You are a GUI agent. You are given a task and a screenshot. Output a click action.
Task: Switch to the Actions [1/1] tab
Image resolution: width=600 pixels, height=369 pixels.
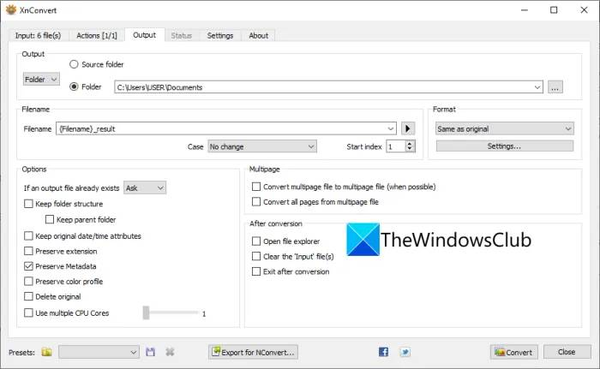(97, 36)
